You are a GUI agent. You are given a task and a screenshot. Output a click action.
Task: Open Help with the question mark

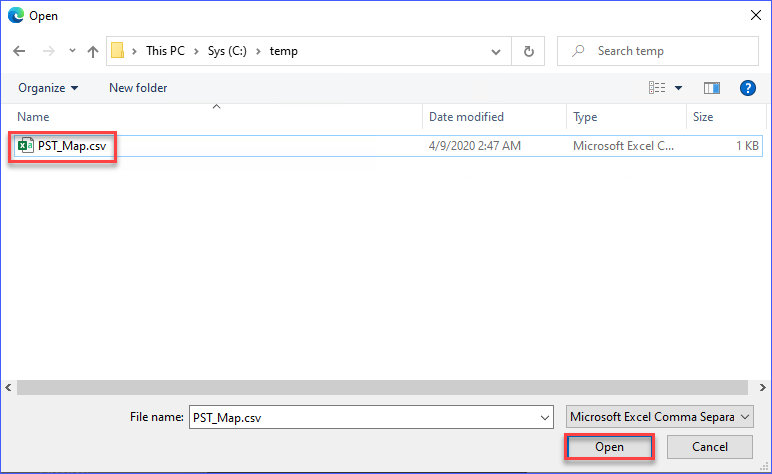pyautogui.click(x=747, y=88)
